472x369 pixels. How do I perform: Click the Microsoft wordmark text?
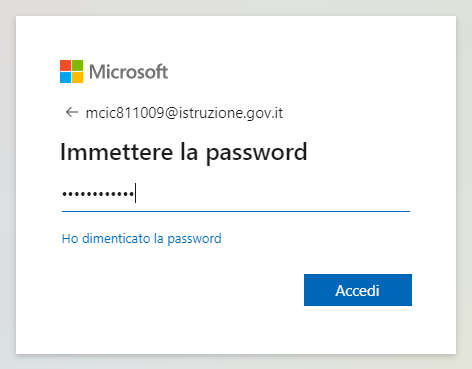coord(128,72)
